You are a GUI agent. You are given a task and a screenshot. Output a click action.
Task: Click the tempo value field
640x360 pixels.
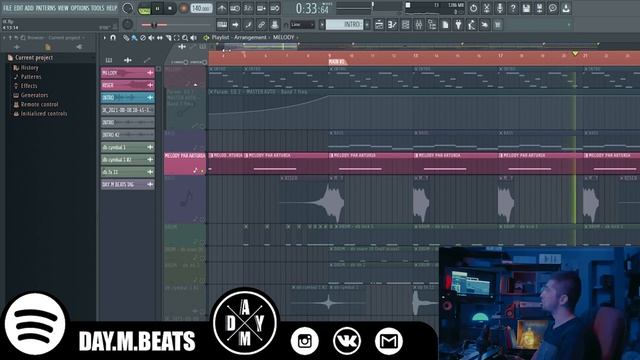click(x=201, y=8)
